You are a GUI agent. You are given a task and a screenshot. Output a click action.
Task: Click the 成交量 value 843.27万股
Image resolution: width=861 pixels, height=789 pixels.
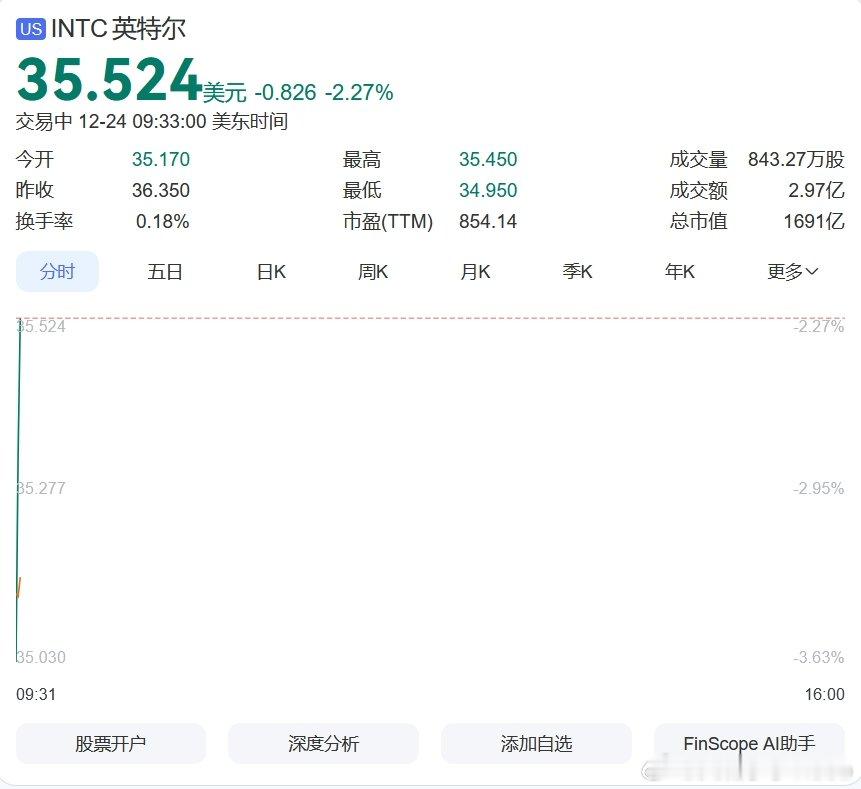pyautogui.click(x=796, y=159)
